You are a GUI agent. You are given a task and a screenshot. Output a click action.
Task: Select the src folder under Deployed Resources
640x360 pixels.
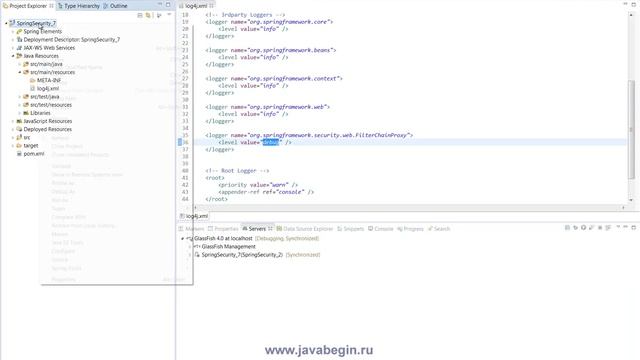click(27, 138)
